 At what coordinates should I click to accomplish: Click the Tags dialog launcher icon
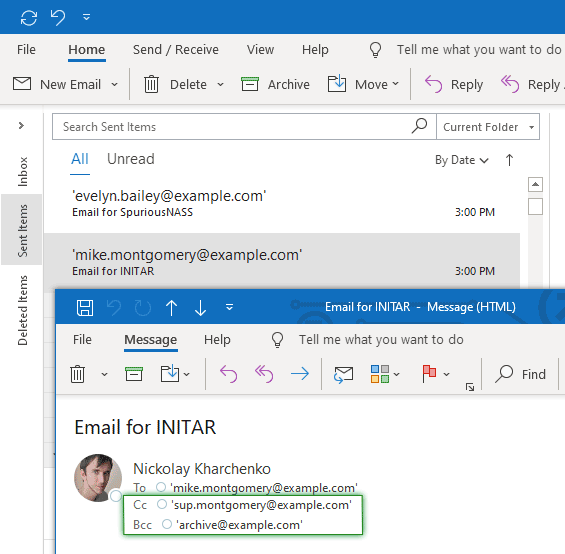point(470,387)
